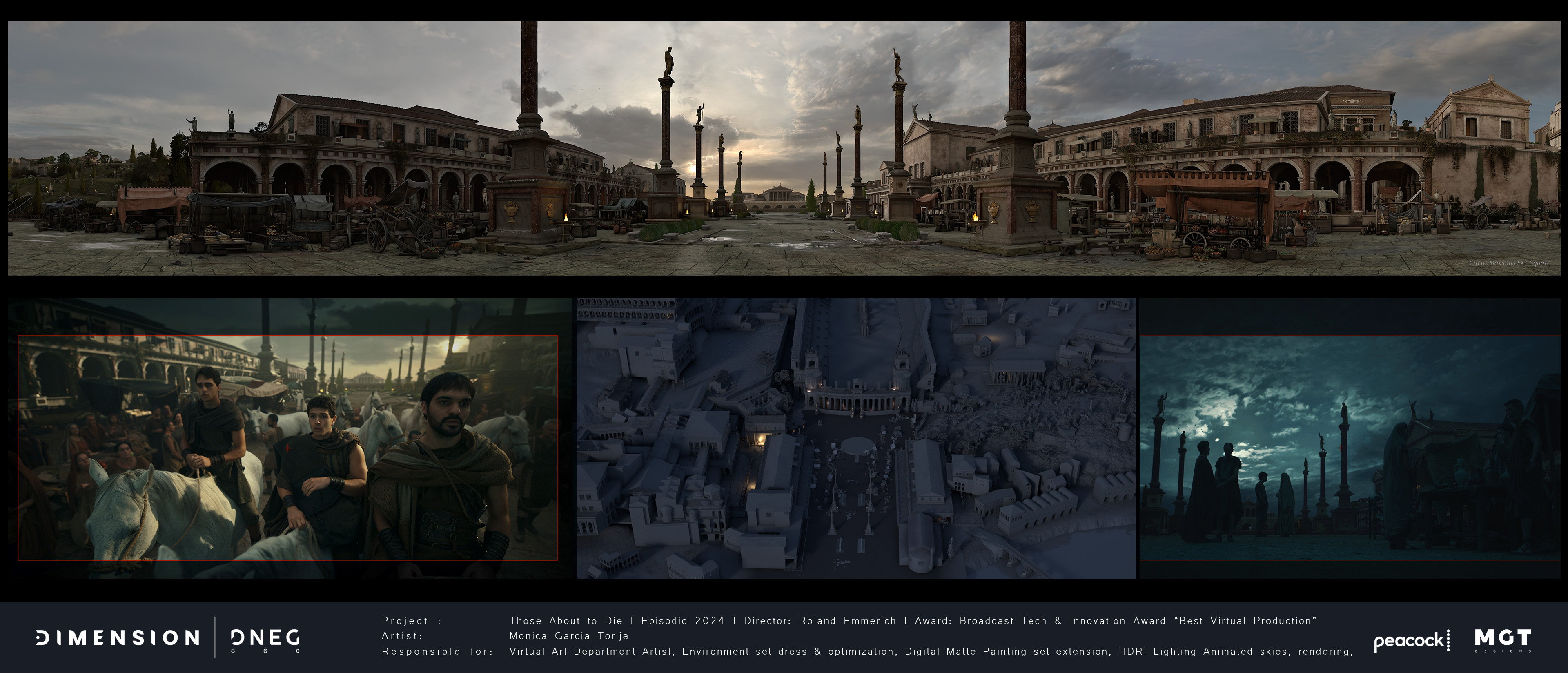The height and width of the screenshot is (673, 1568).
Task: Select the artist name Monica Garcia Torija
Action: click(x=568, y=636)
